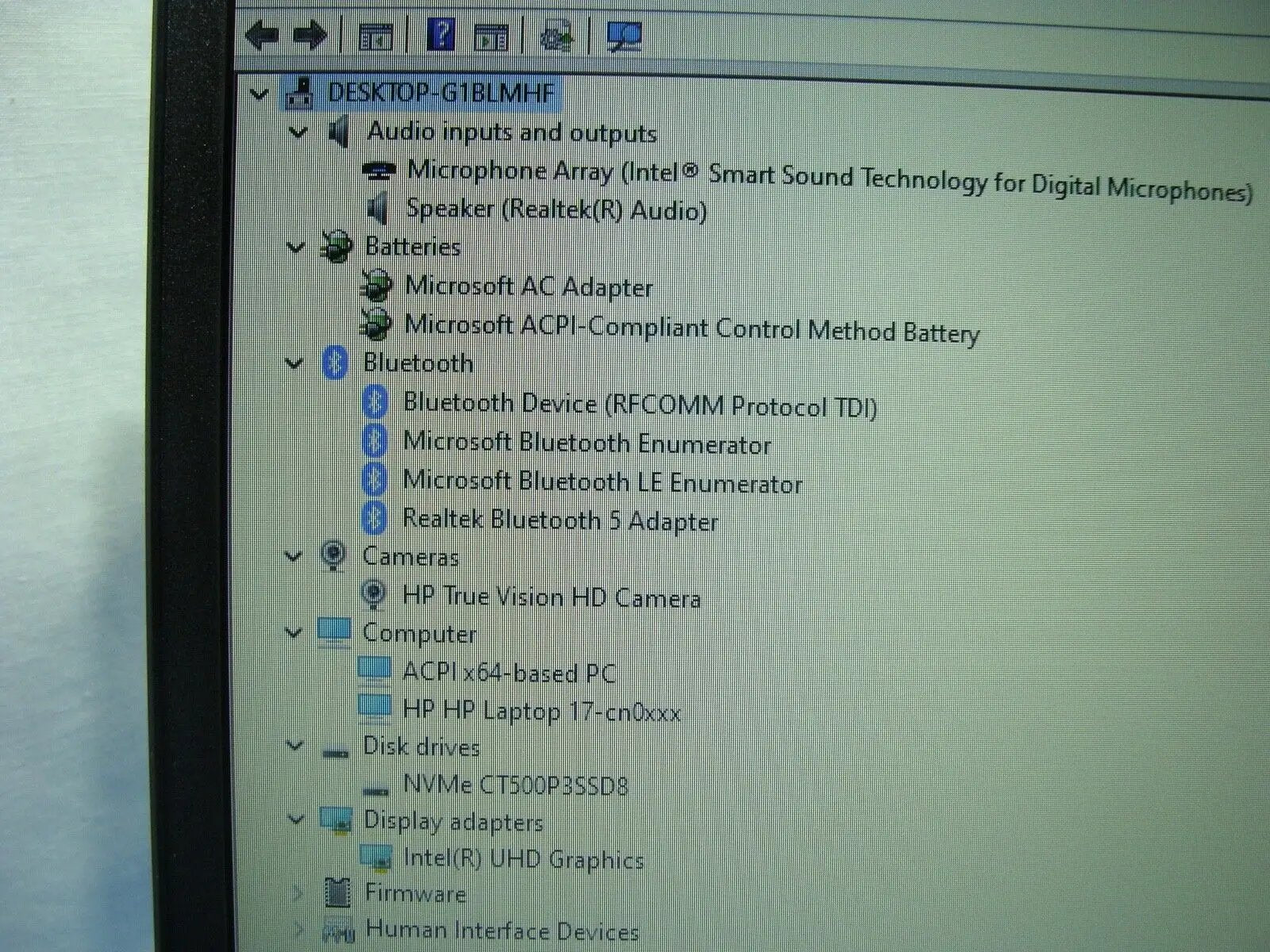
Task: Click the Bluetooth icon beside Realtek Bluetooth 5 Adapter
Action: [374, 519]
